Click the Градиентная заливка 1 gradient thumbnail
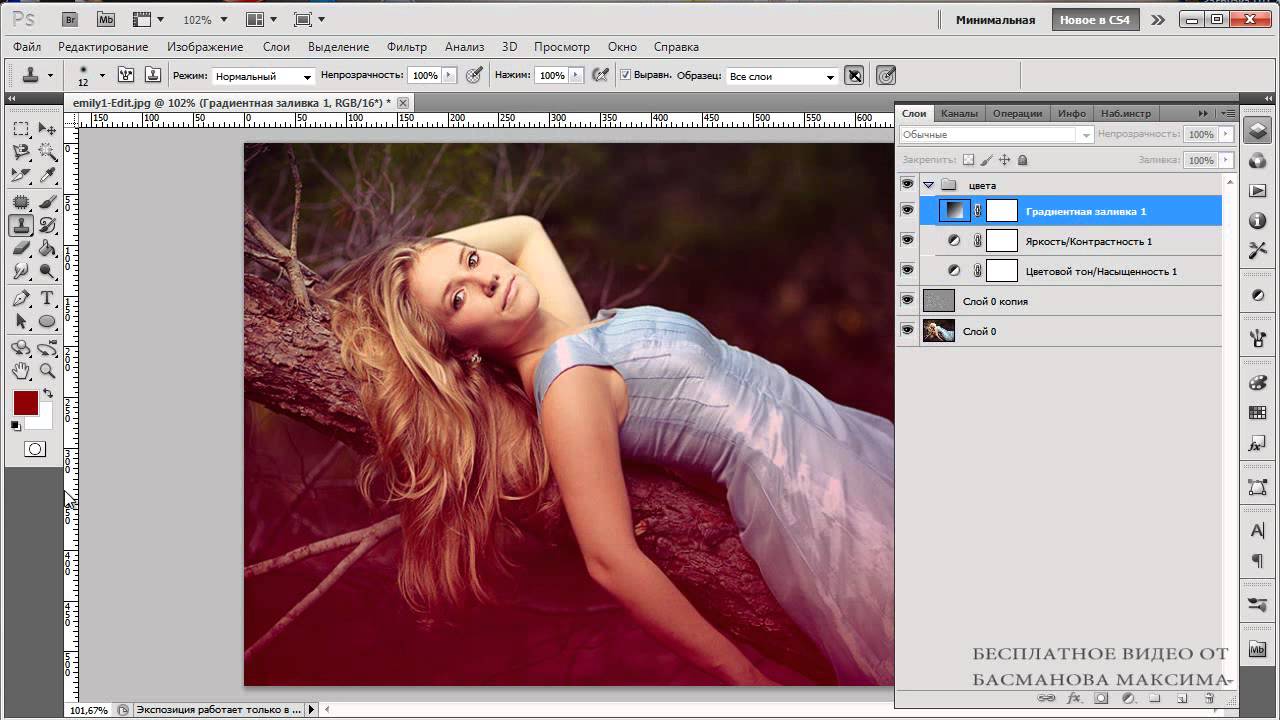Viewport: 1280px width, 720px height. tap(956, 211)
